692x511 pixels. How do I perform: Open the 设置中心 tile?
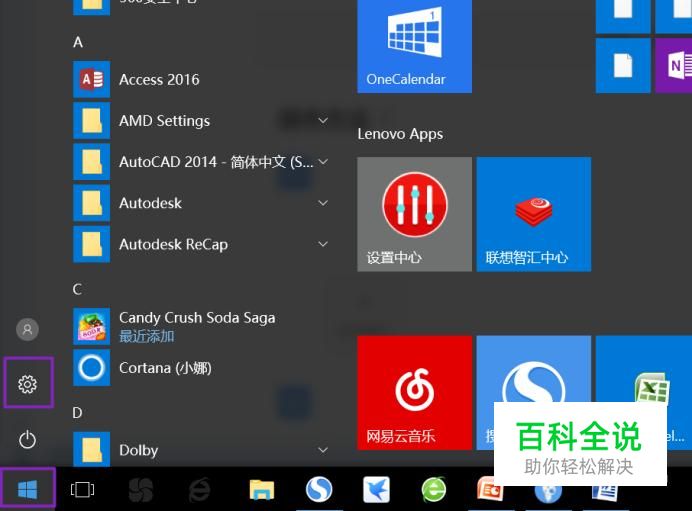(414, 214)
